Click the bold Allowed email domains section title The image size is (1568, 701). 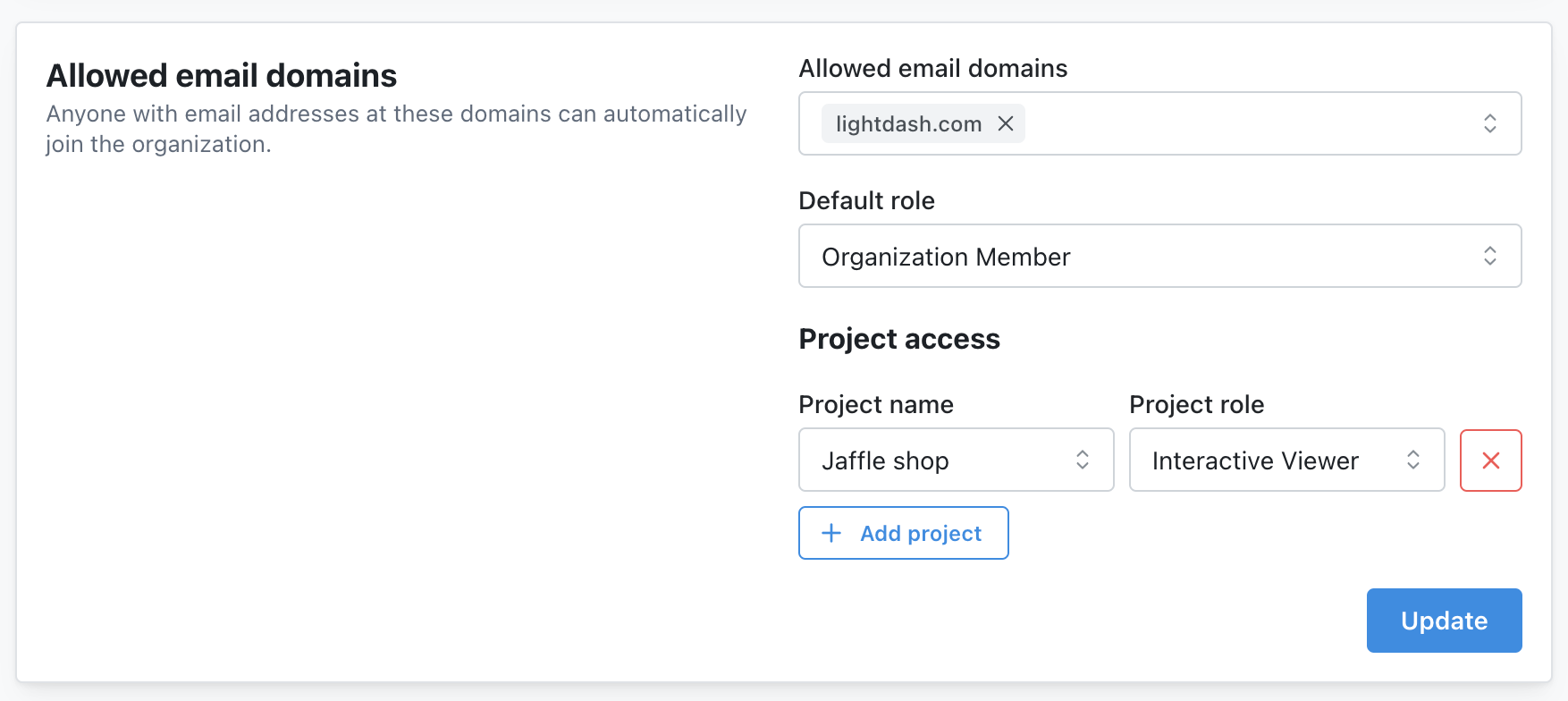(222, 76)
